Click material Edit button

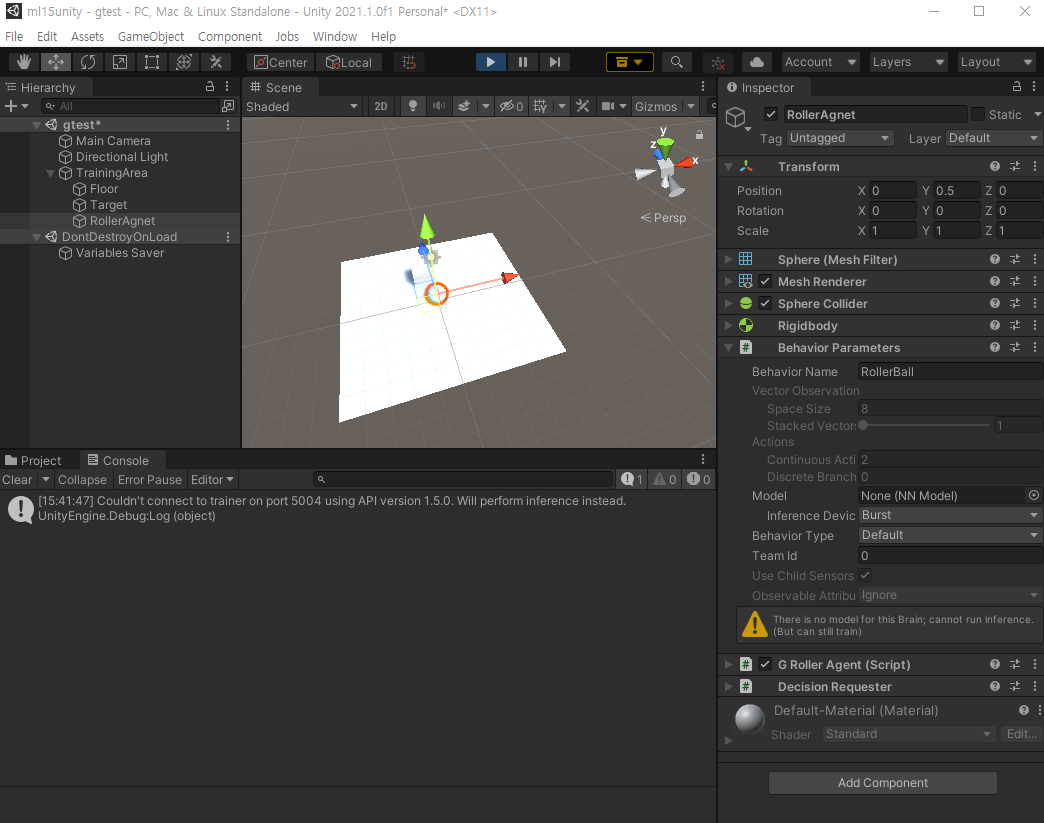point(1021,734)
